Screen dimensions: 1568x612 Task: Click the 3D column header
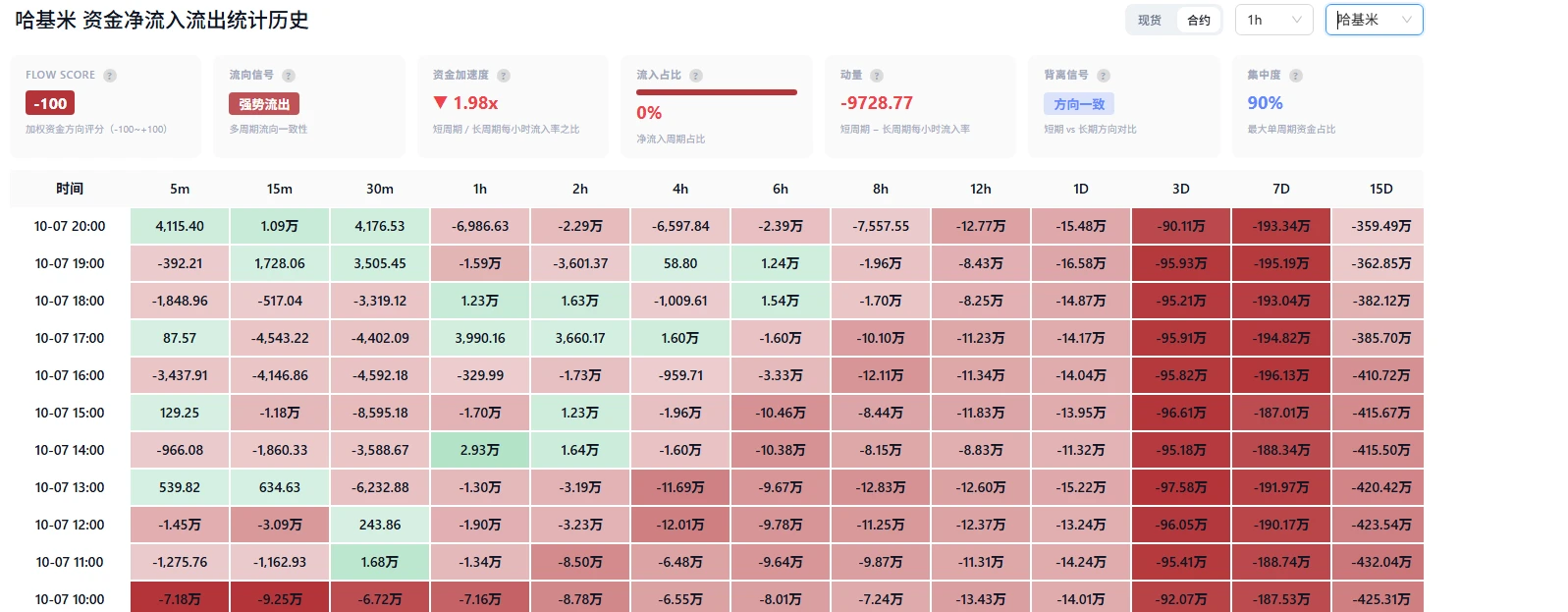pyautogui.click(x=1181, y=189)
